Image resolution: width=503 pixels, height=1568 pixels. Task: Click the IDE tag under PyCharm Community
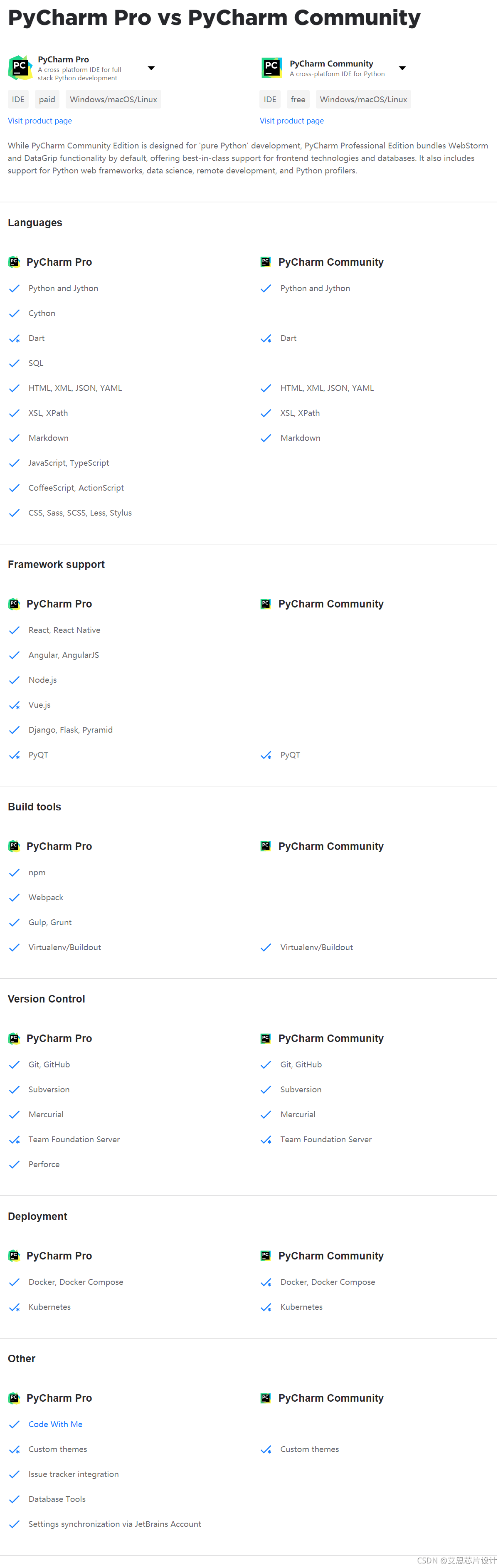pos(270,100)
